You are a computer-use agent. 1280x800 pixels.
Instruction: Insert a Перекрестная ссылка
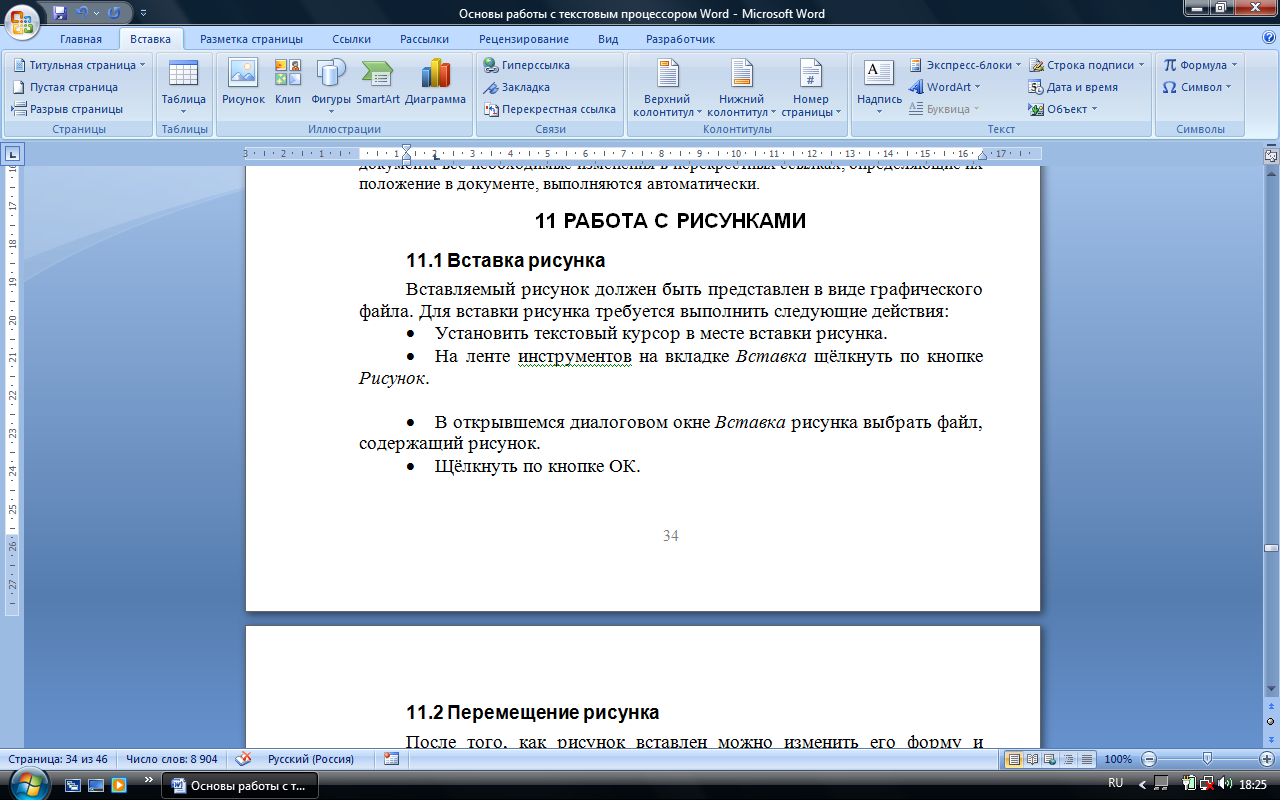(549, 109)
